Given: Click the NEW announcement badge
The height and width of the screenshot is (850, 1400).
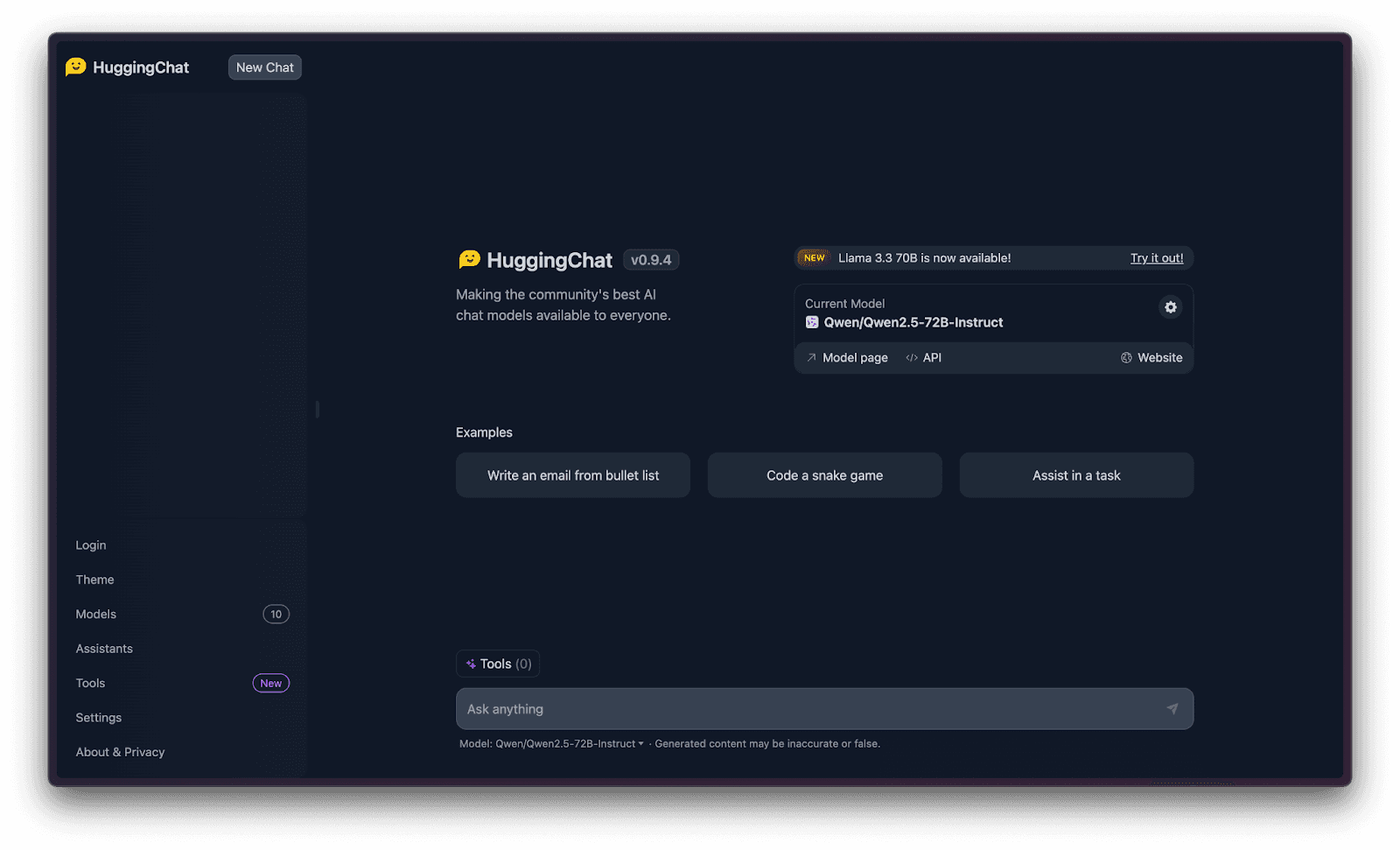Looking at the screenshot, I should 814,258.
